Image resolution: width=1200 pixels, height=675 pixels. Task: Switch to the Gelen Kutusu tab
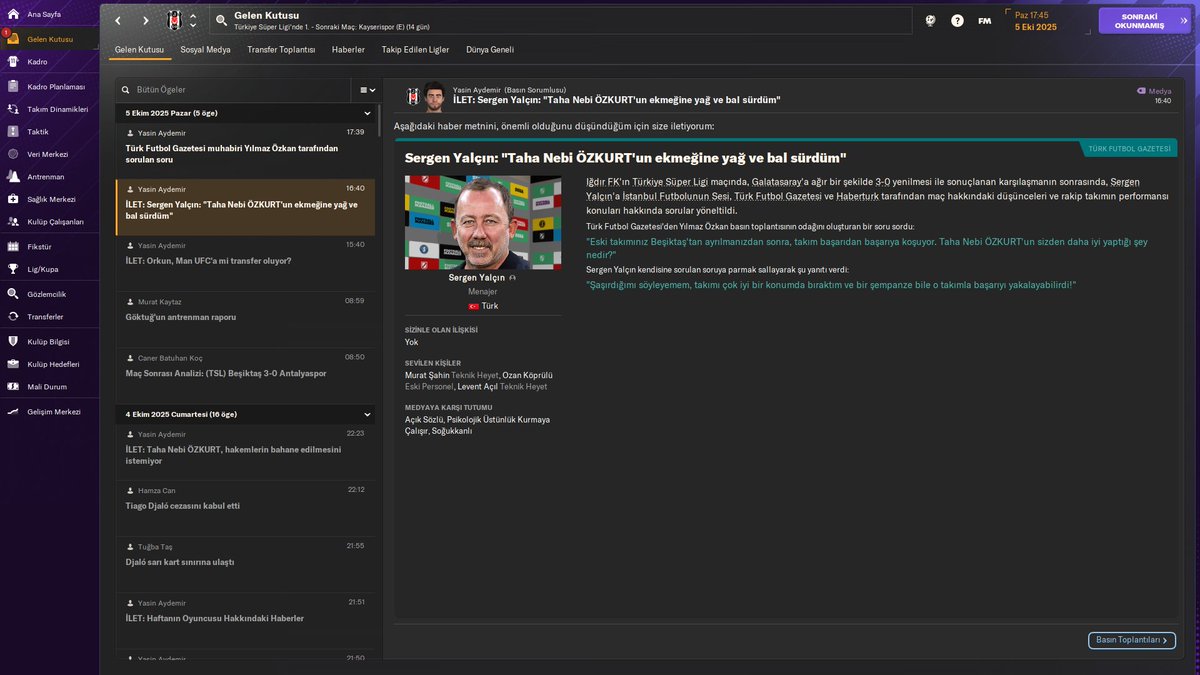(x=139, y=49)
